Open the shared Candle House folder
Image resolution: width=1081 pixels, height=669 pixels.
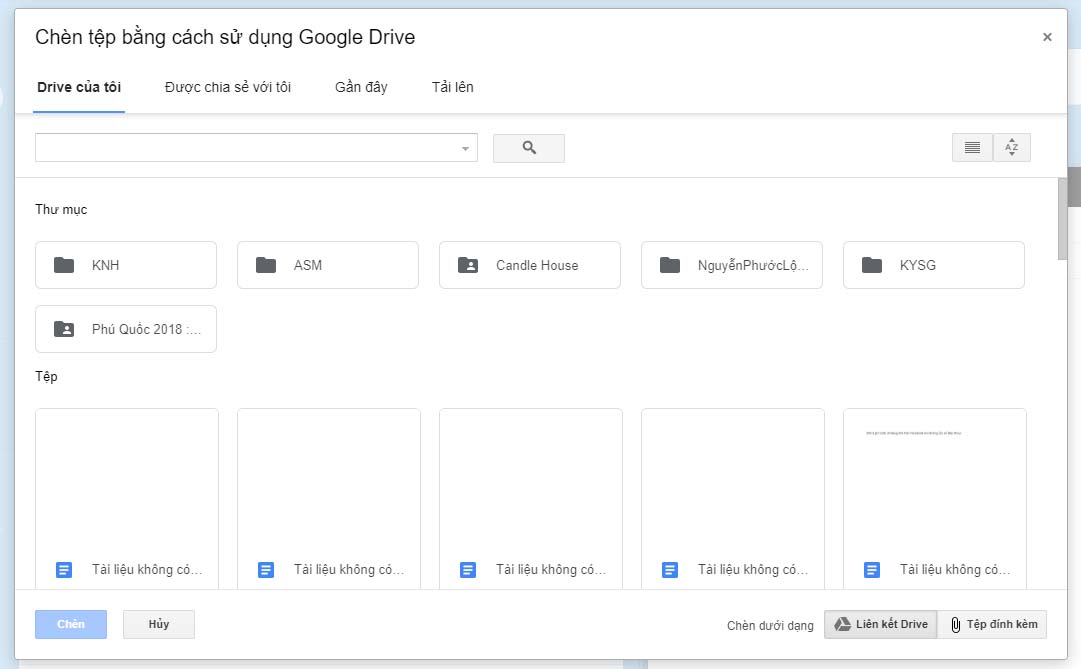[529, 265]
